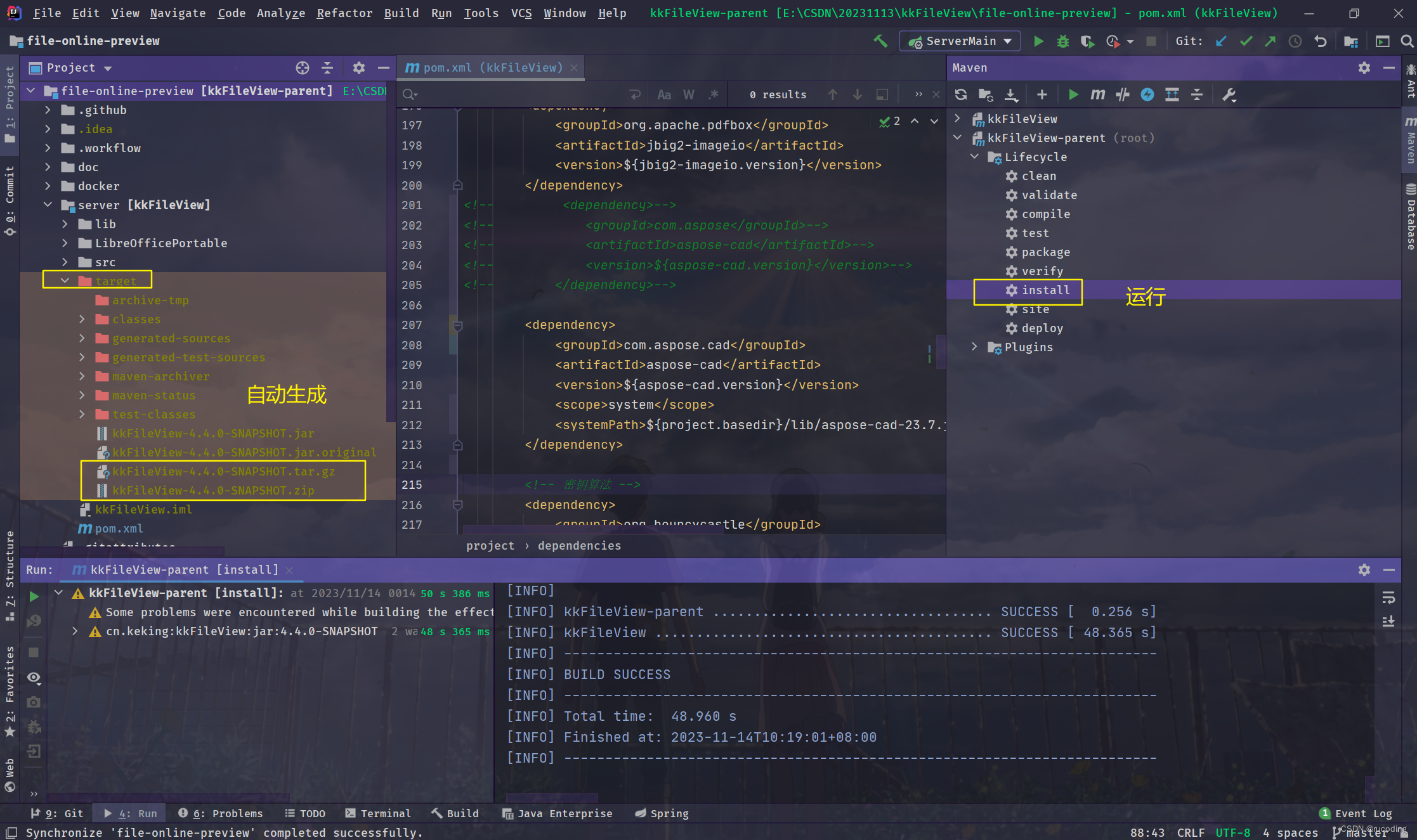The height and width of the screenshot is (840, 1417).
Task: Open the Run menu in menu bar
Action: tap(440, 13)
